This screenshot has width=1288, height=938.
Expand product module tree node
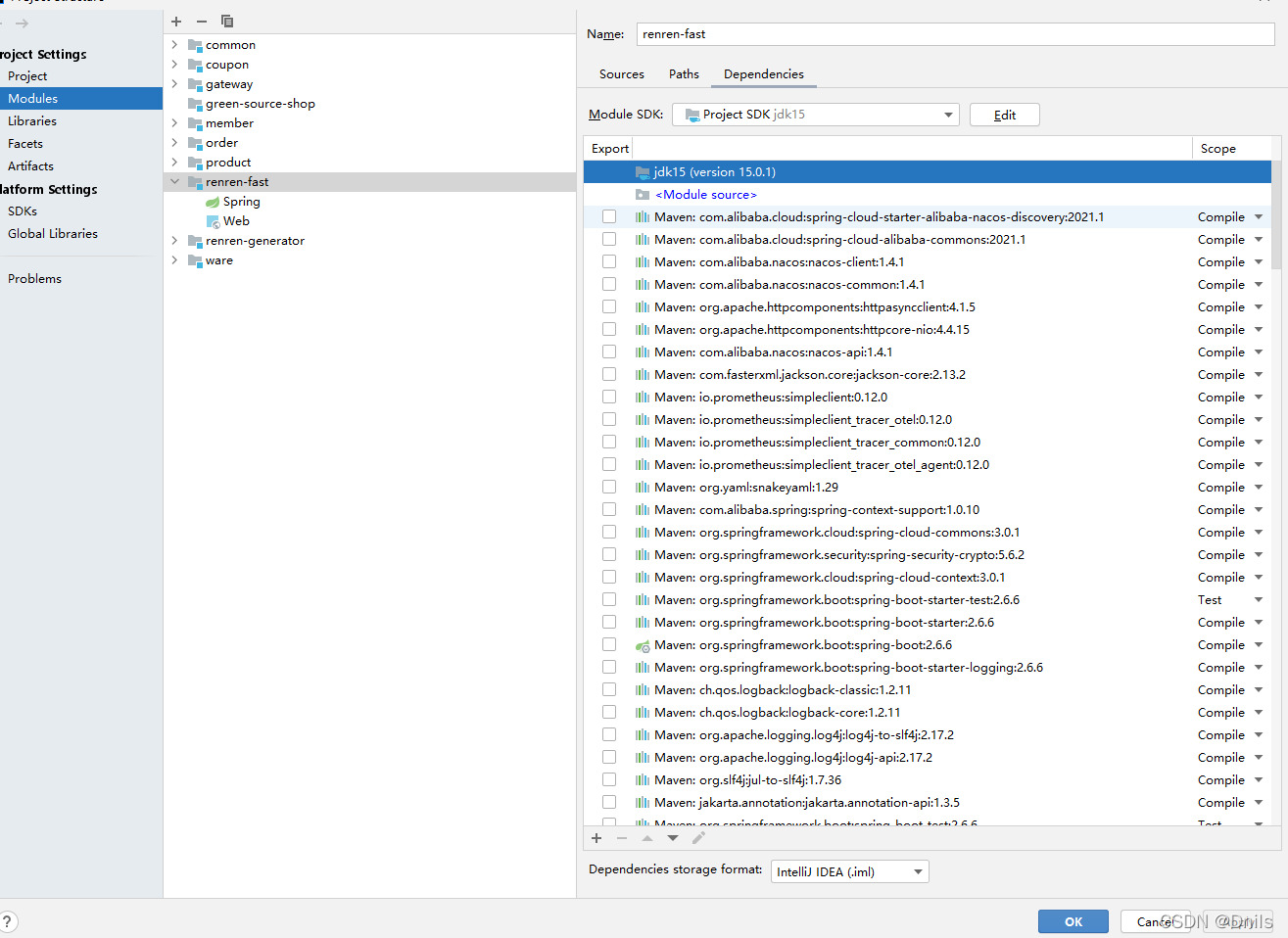[x=175, y=163]
